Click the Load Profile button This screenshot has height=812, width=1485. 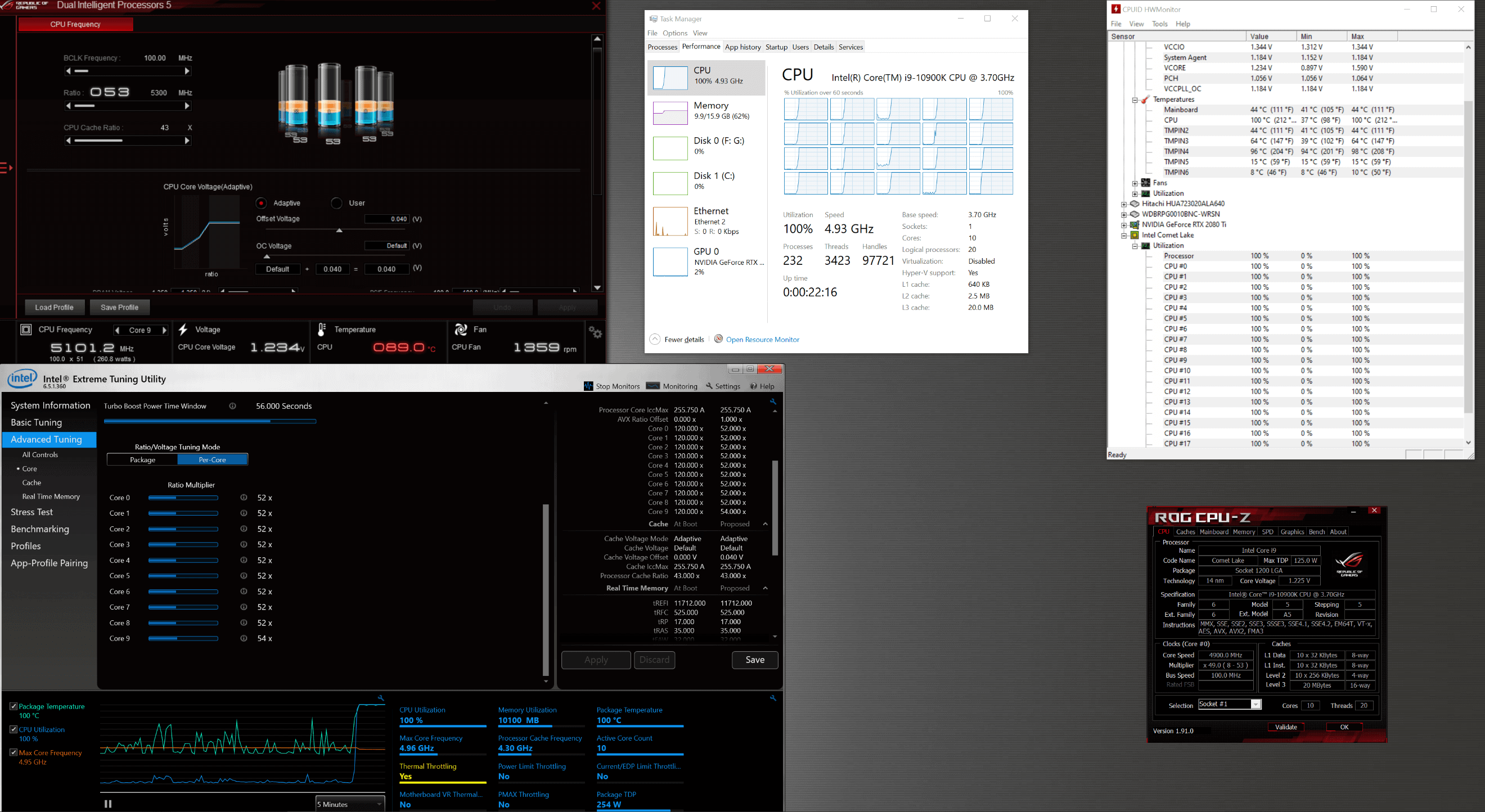(54, 307)
